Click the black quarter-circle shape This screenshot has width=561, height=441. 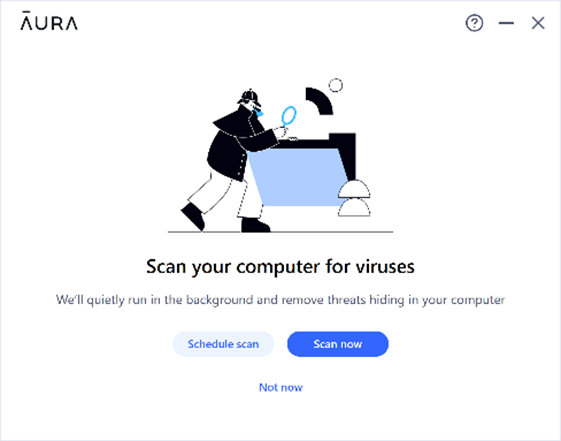click(319, 101)
